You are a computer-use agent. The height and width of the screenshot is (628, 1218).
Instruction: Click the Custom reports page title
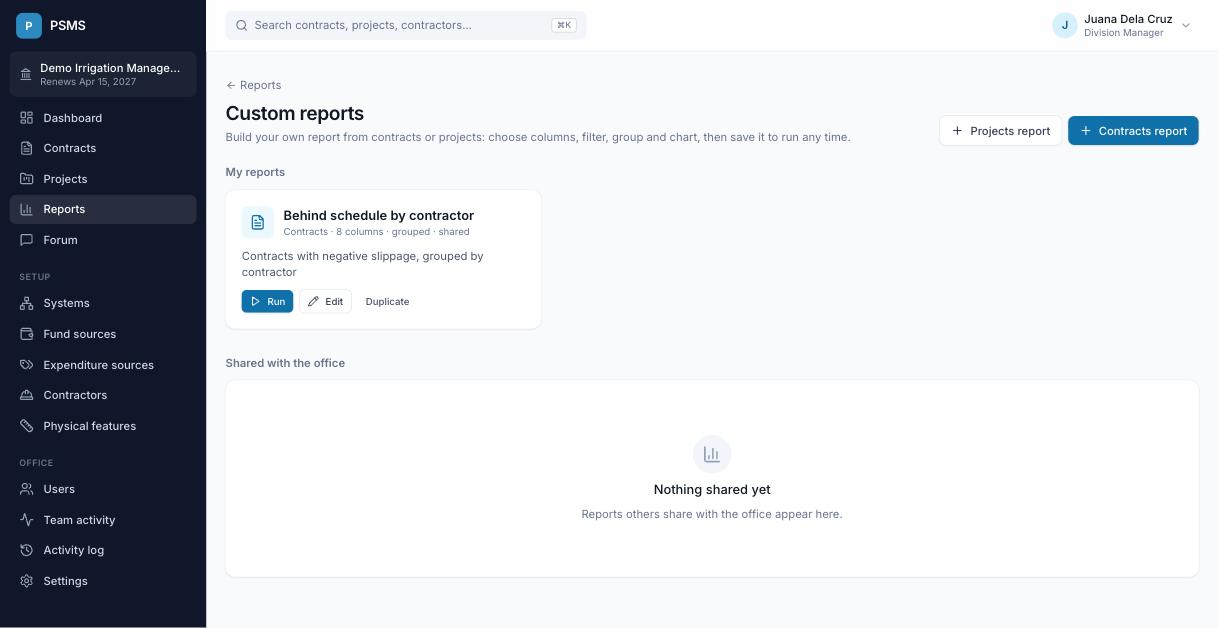tap(295, 113)
